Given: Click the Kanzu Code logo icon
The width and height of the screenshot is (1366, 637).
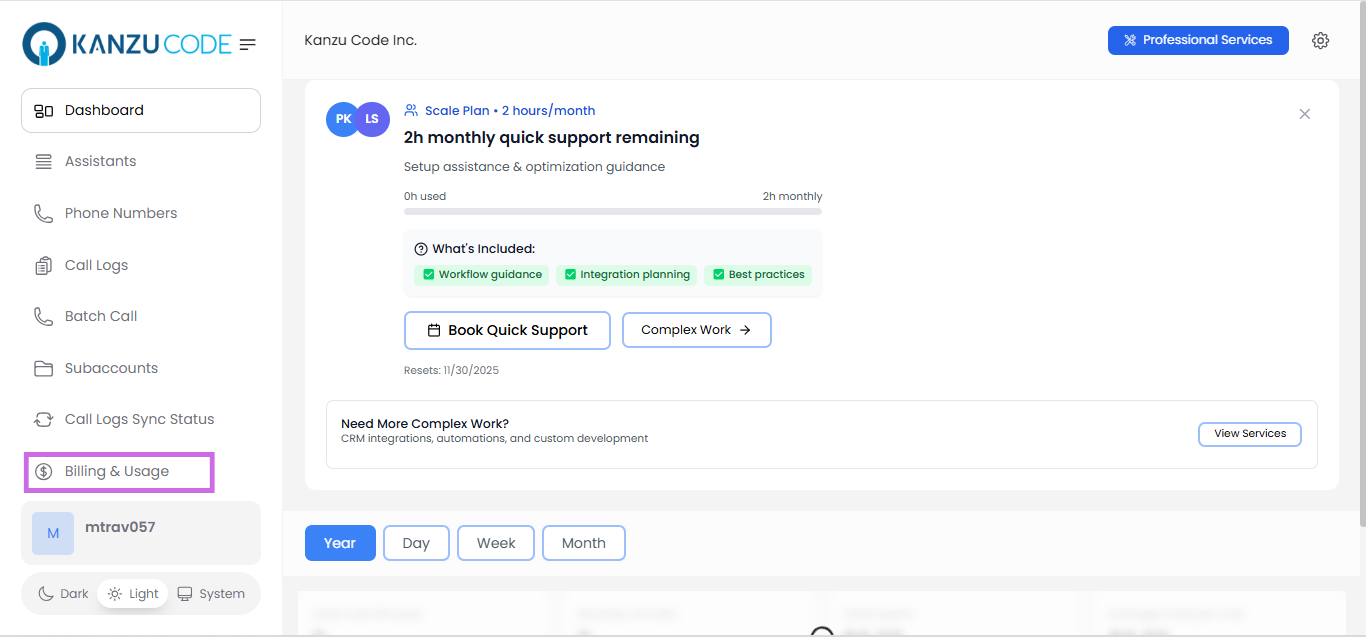Looking at the screenshot, I should point(44,44).
